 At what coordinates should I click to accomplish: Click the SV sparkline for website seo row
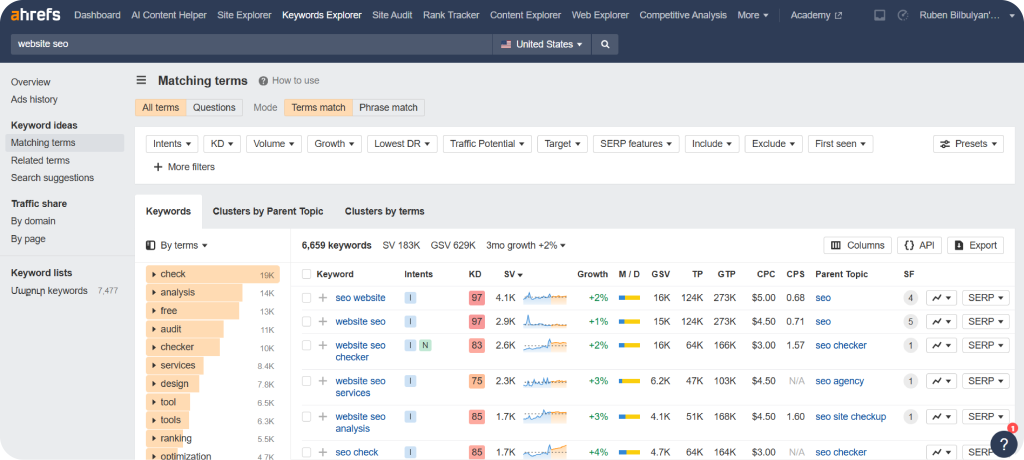tap(545, 321)
